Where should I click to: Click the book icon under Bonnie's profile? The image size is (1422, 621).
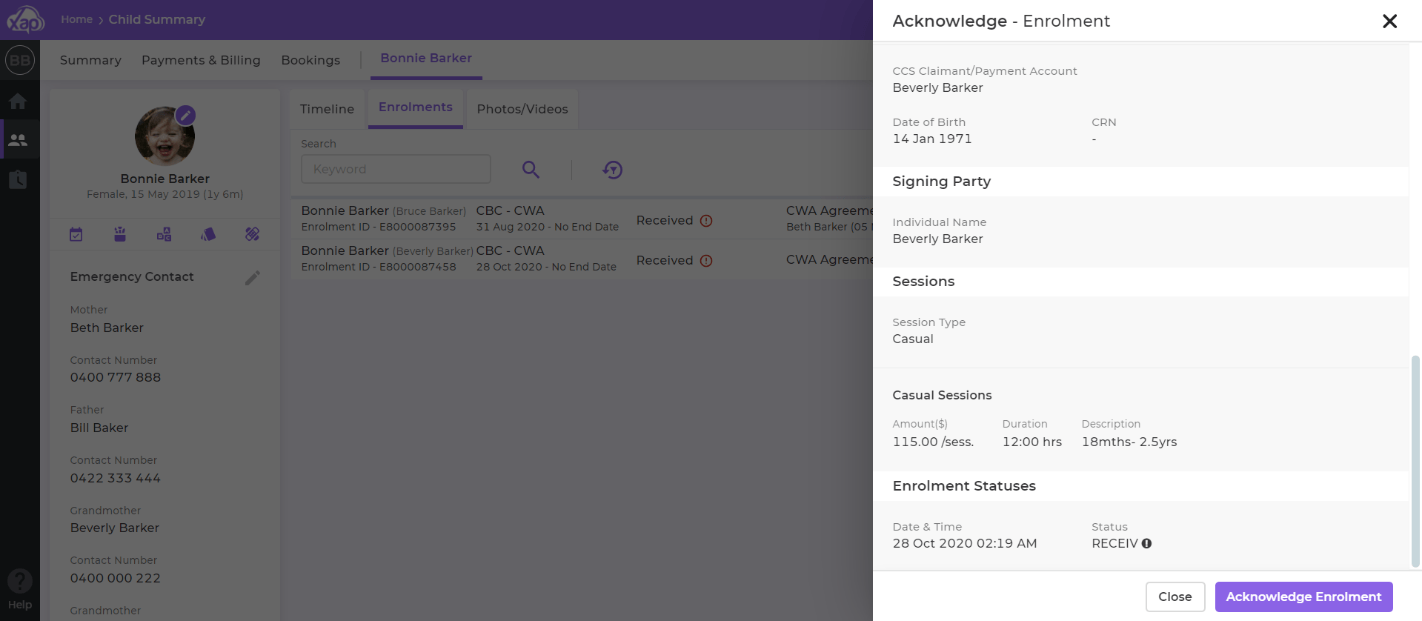208,233
